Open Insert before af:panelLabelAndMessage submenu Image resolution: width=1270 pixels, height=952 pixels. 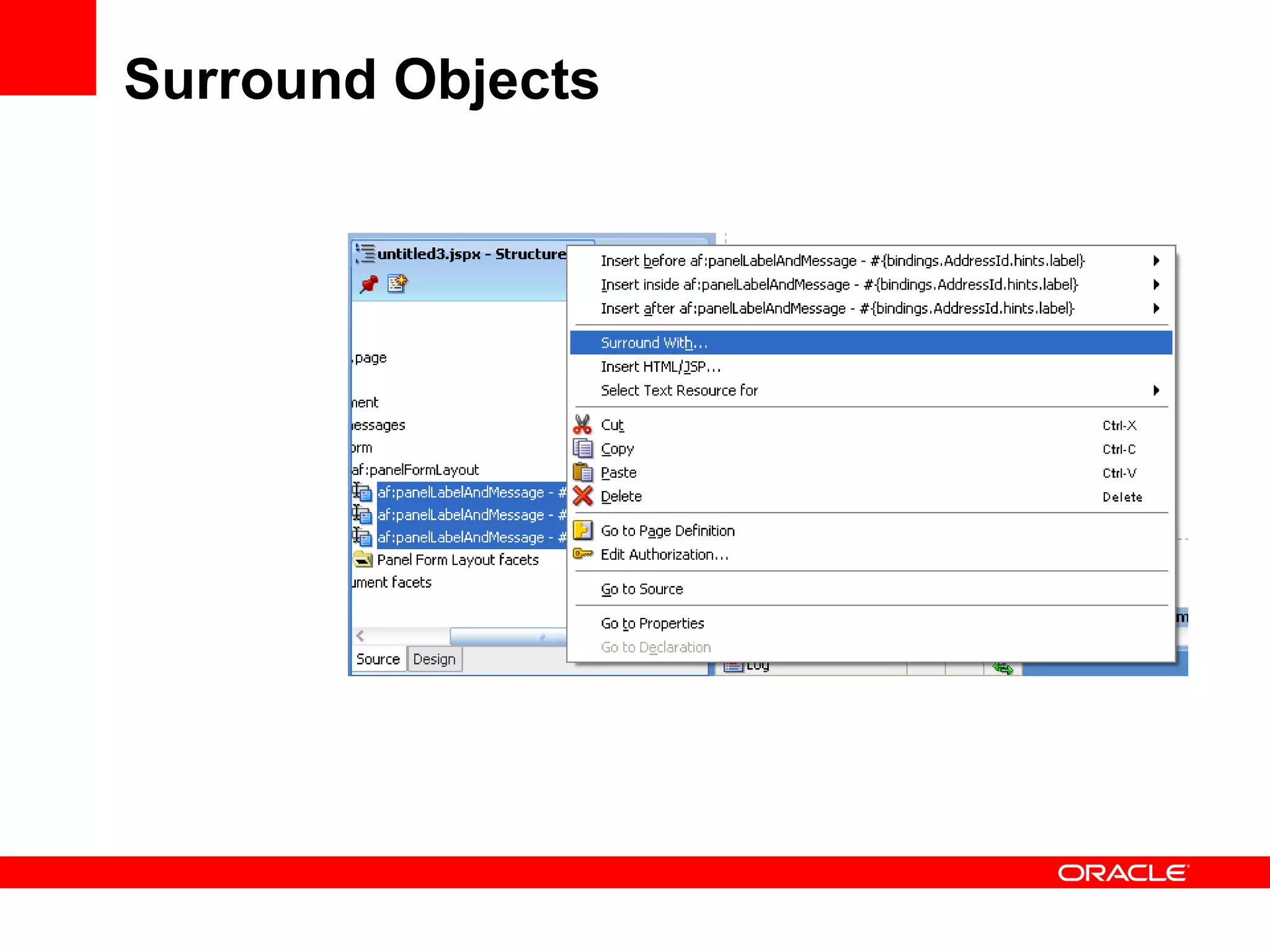[871, 261]
